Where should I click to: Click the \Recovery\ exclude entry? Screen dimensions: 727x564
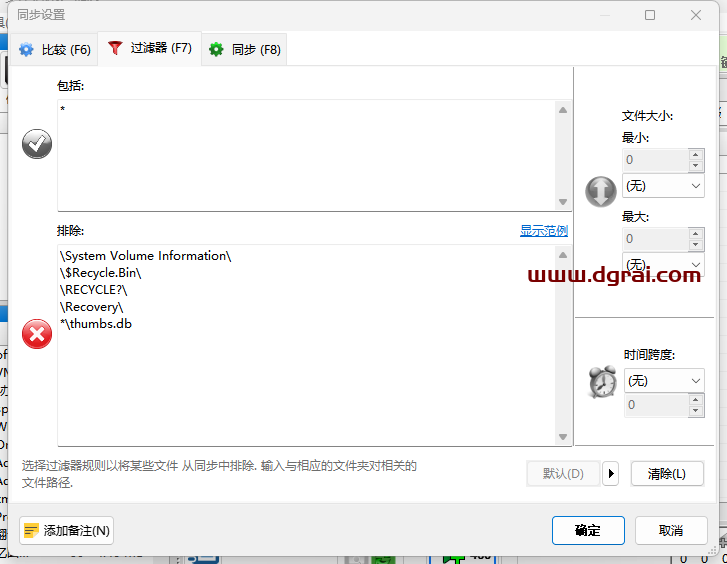[x=91, y=307]
